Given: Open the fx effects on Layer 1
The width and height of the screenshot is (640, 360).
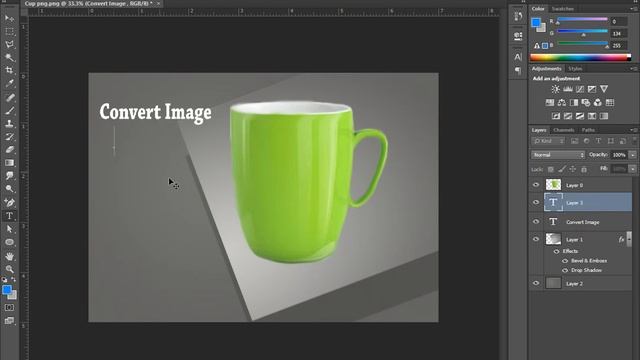Looking at the screenshot, I should [x=621, y=240].
